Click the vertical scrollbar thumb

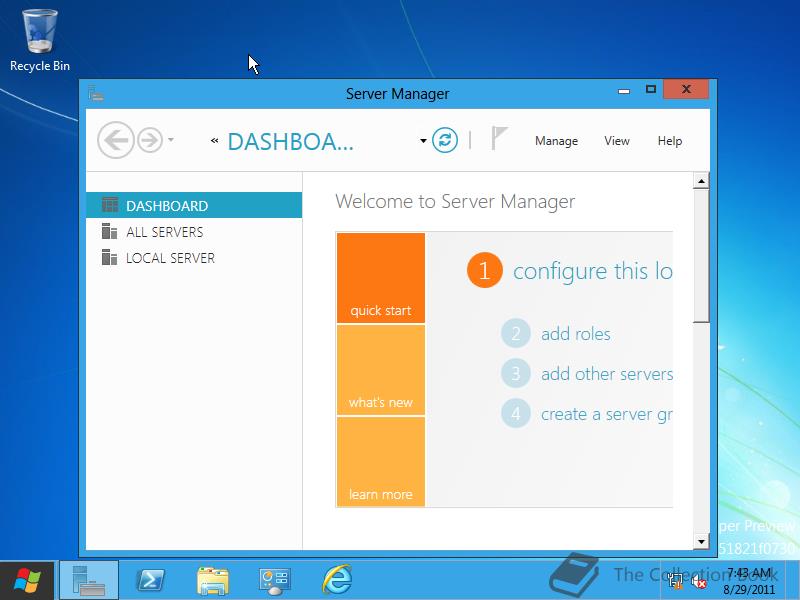click(701, 256)
